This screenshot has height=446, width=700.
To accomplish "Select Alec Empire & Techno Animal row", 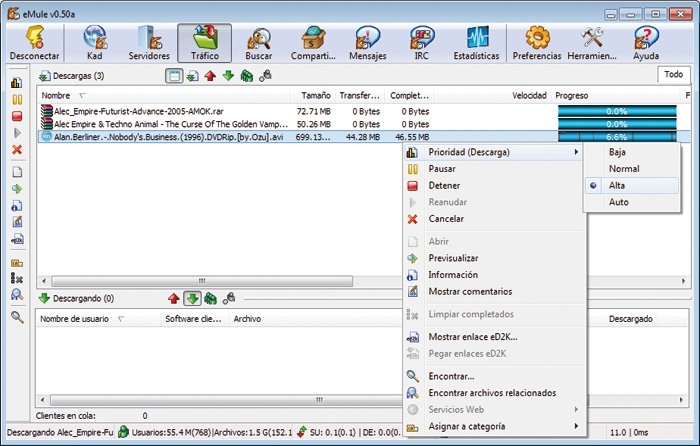I will coord(364,124).
